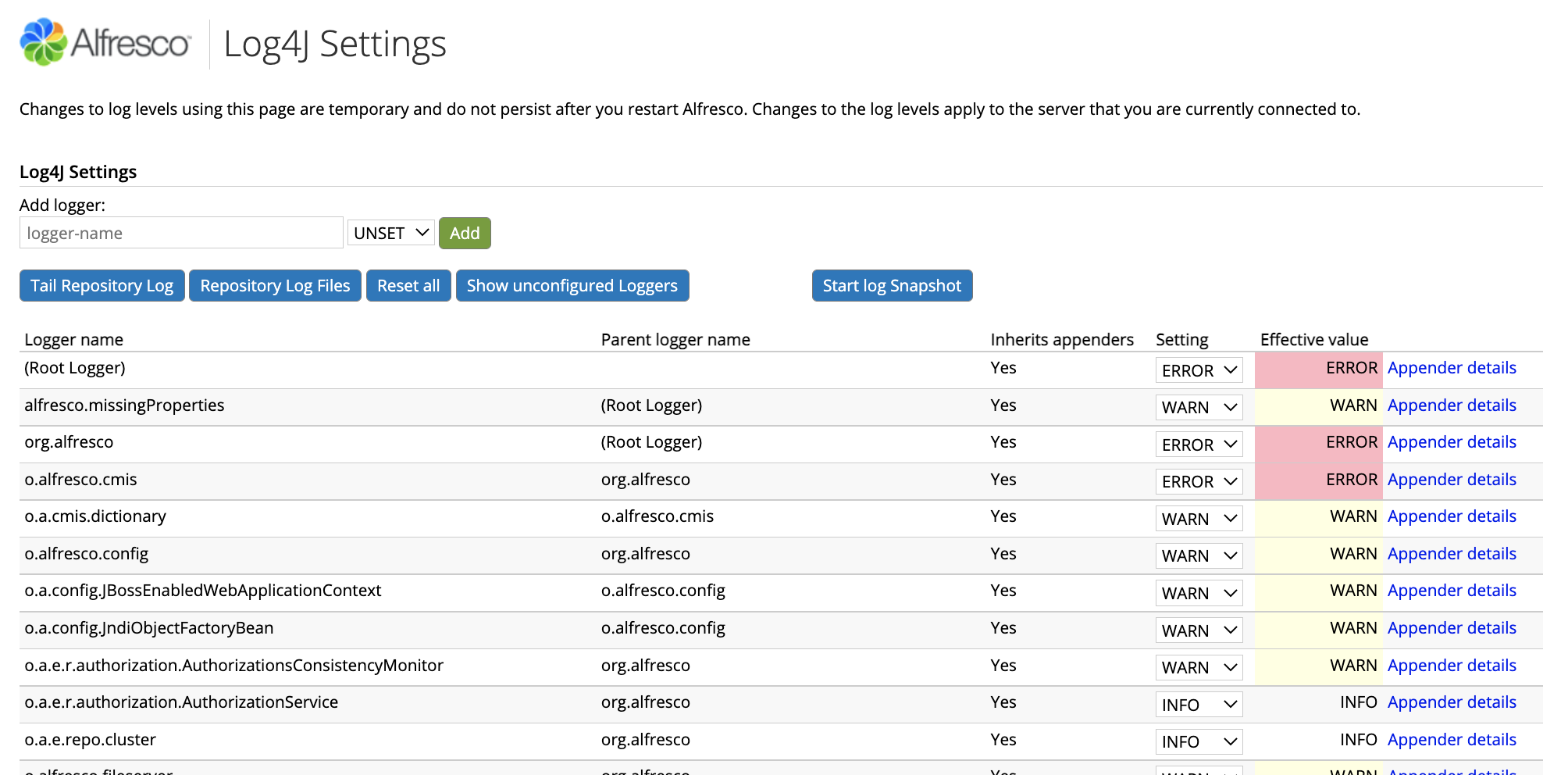The image size is (1568, 775).
Task: Click the (Root Logger) name cell
Action: (x=75, y=368)
